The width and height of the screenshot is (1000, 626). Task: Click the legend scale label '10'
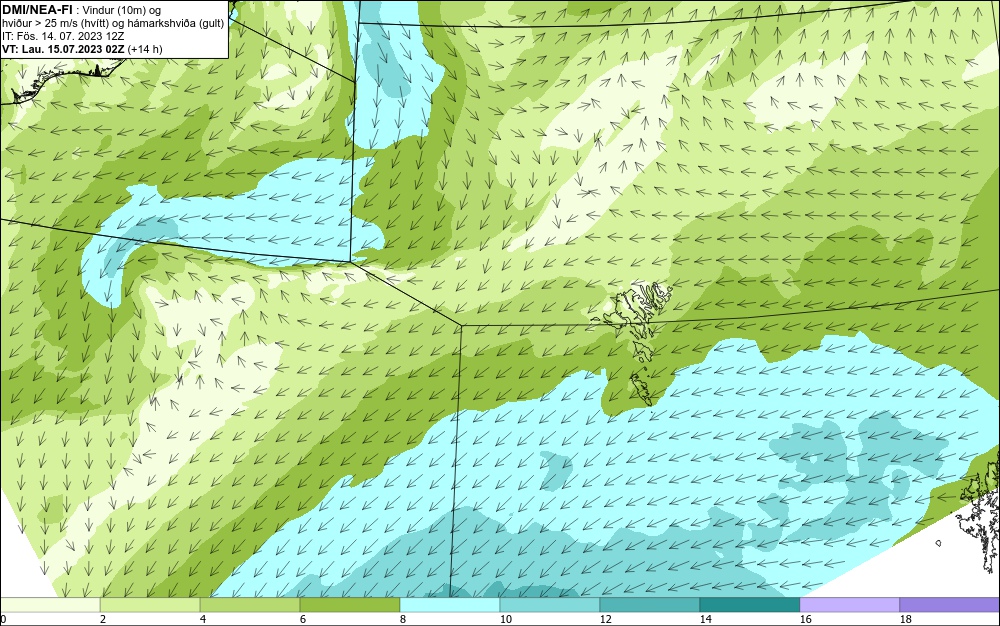pos(506,619)
